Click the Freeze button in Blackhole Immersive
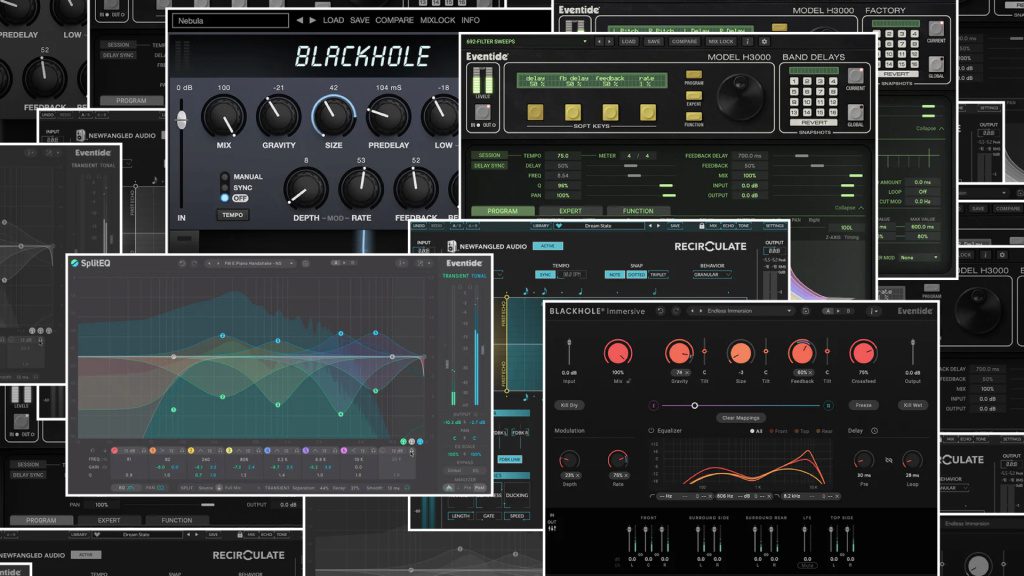The height and width of the screenshot is (576, 1024). [x=863, y=405]
